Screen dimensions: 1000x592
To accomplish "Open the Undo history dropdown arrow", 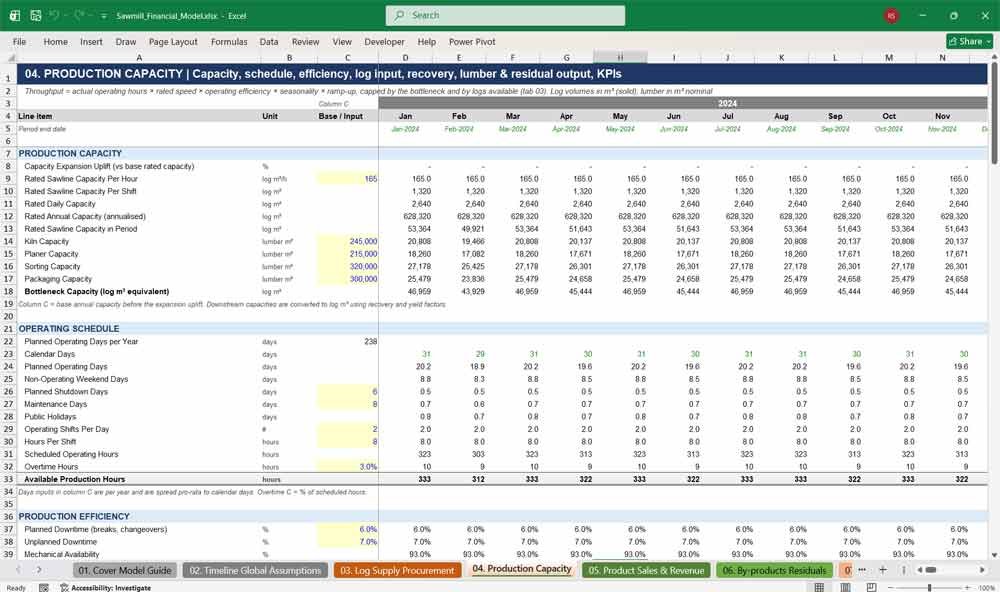I will click(65, 16).
